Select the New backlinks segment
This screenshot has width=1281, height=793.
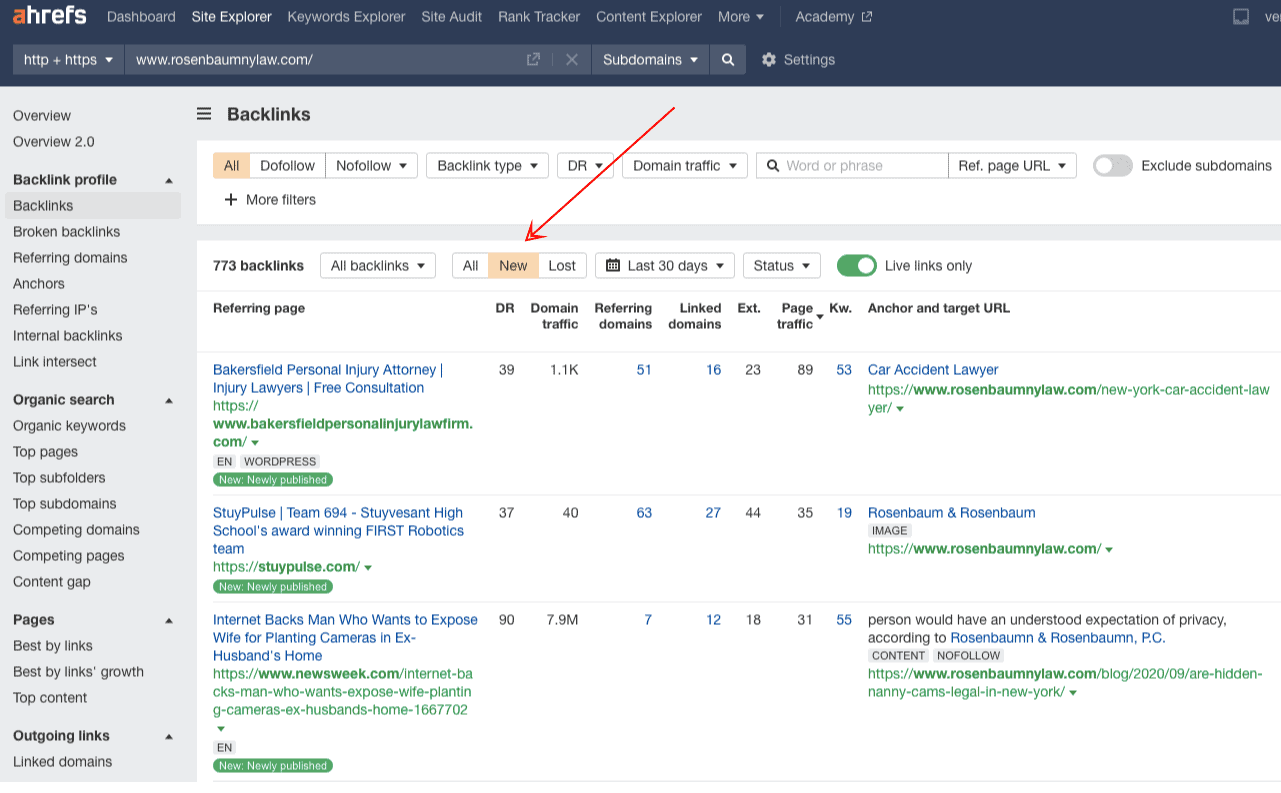[x=513, y=266]
